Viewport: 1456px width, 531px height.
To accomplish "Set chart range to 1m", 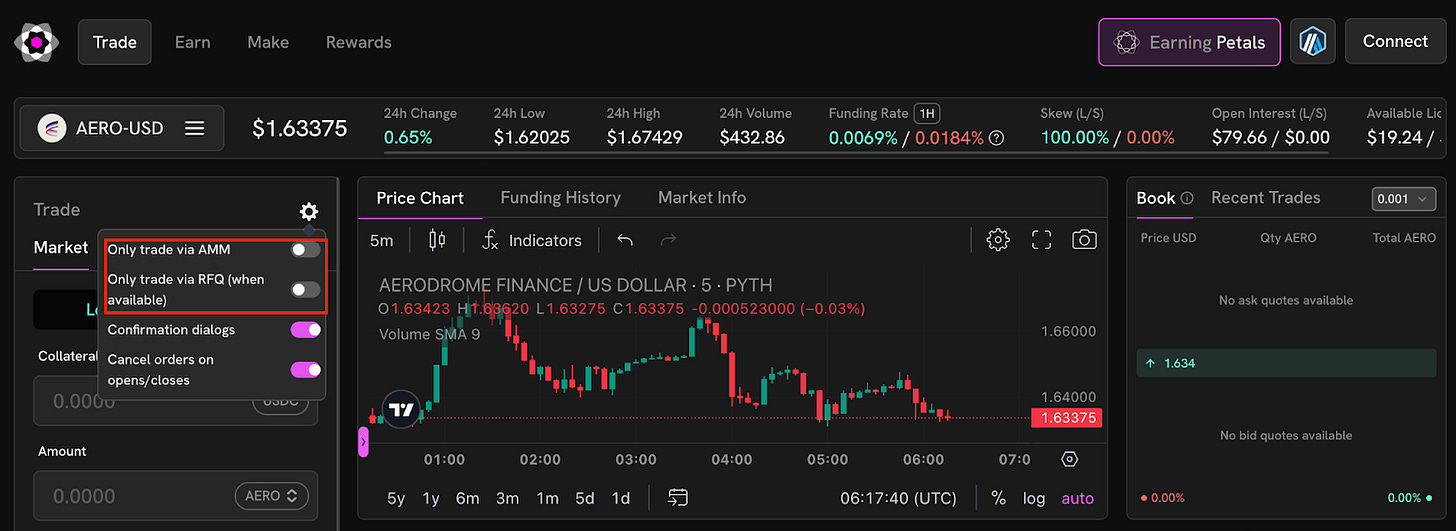I will (547, 498).
